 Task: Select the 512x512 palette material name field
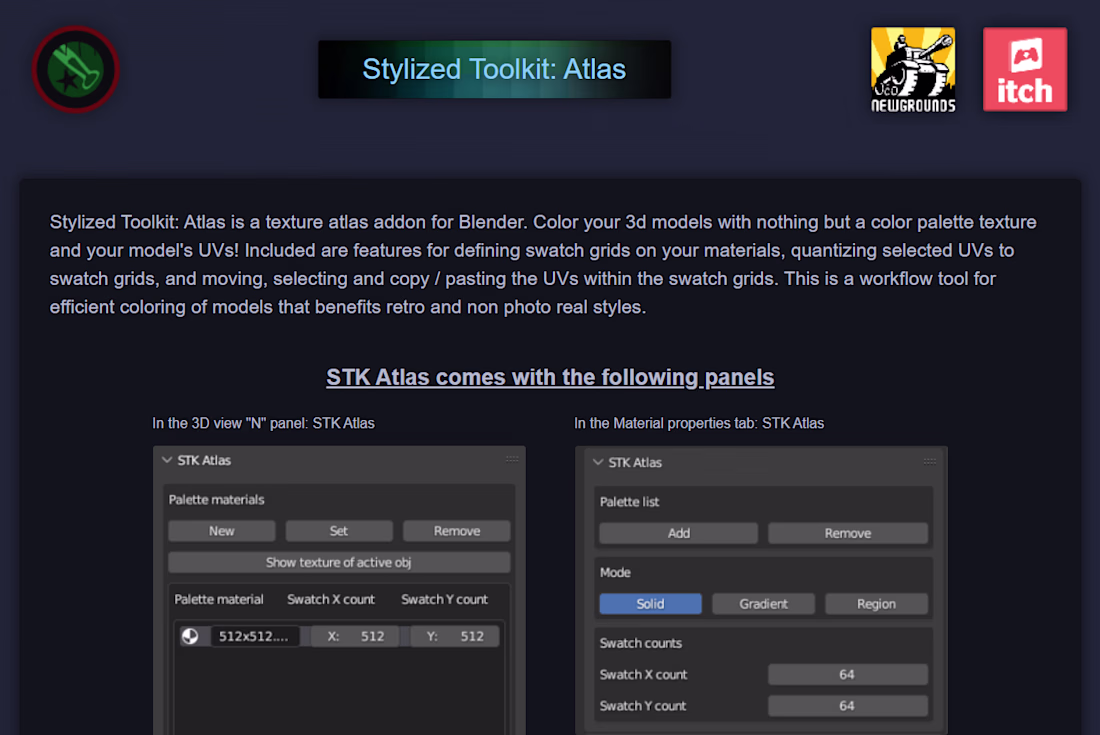click(x=254, y=636)
